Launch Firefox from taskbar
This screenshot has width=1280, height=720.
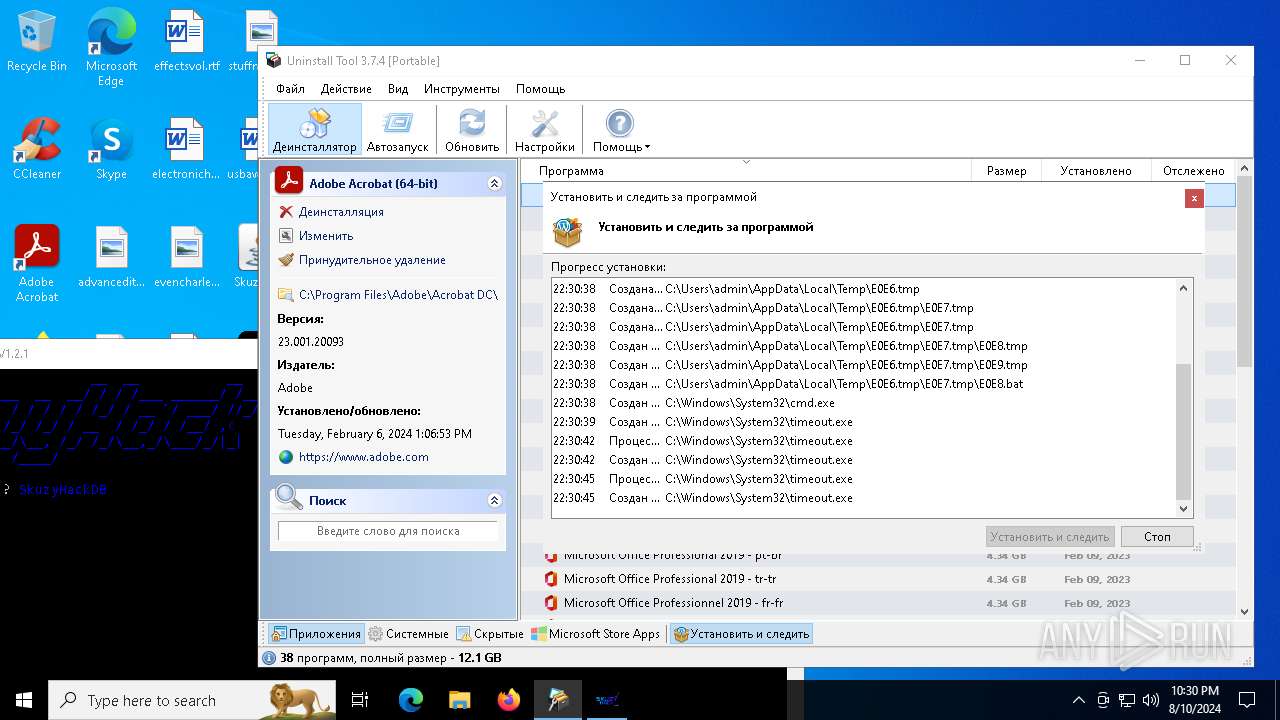pyautogui.click(x=508, y=700)
